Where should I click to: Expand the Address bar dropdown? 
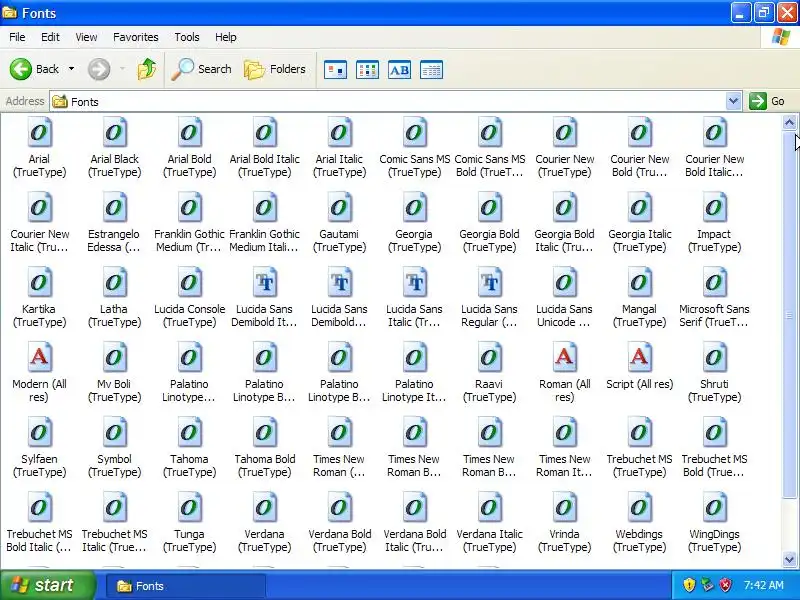pos(733,101)
